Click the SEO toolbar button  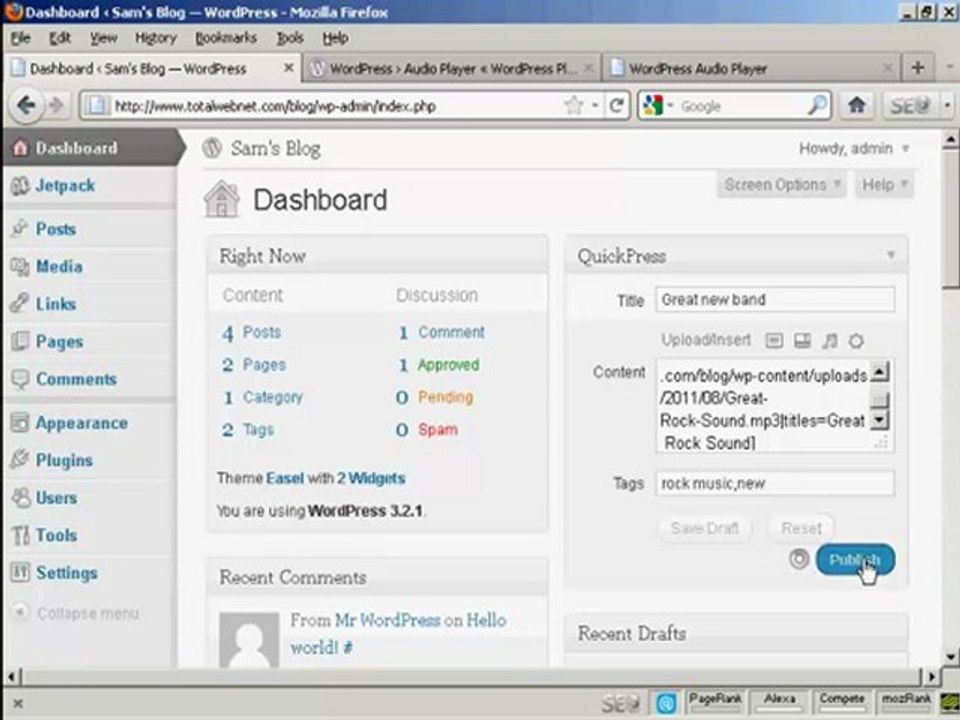coord(910,105)
